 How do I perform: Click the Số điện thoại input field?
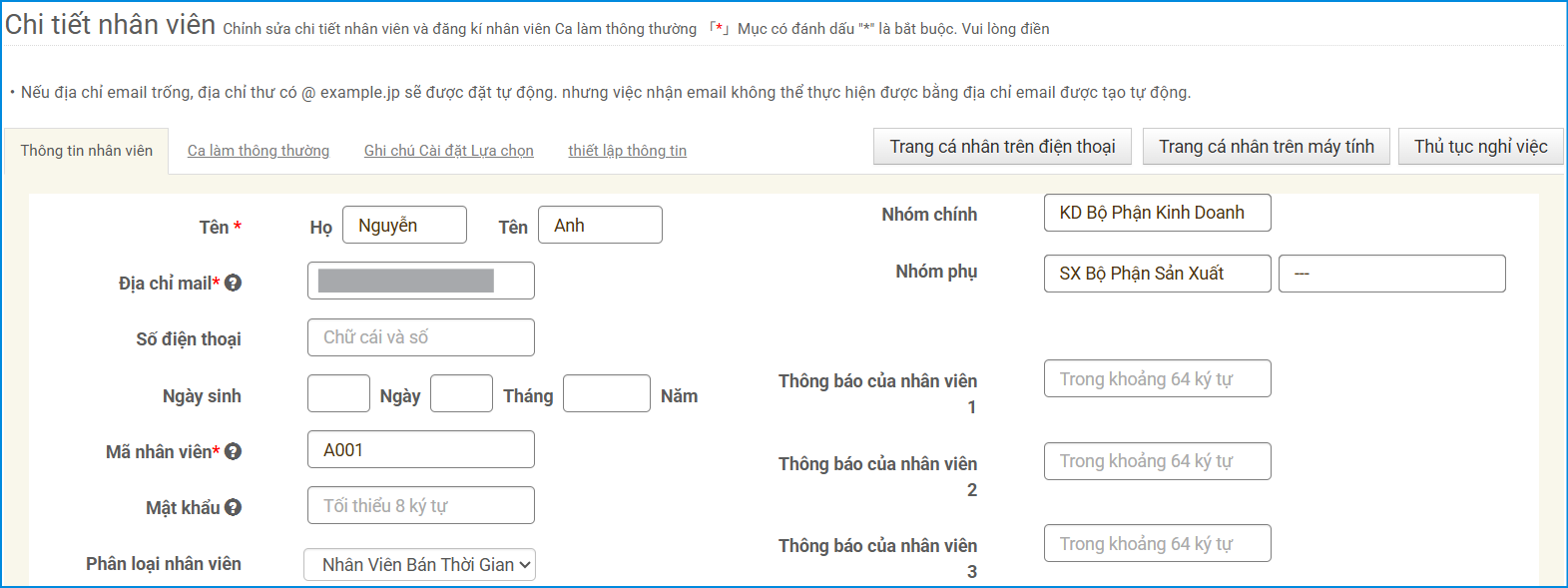tap(420, 337)
